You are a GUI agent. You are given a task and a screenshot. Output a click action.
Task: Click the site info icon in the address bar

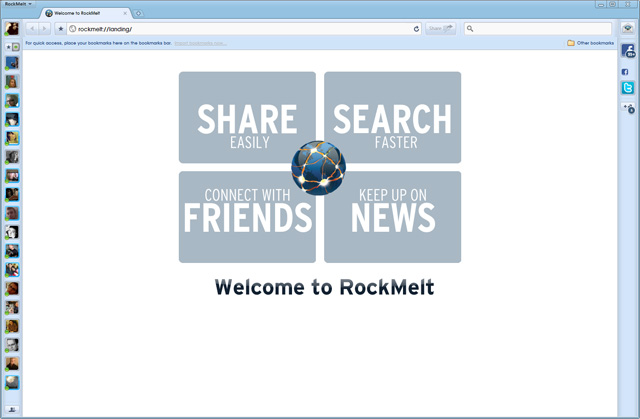click(72, 29)
